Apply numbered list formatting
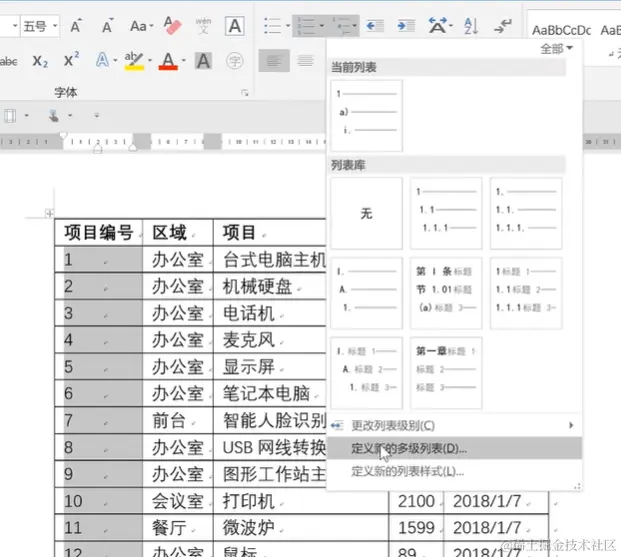This screenshot has width=621, height=557. point(306,26)
